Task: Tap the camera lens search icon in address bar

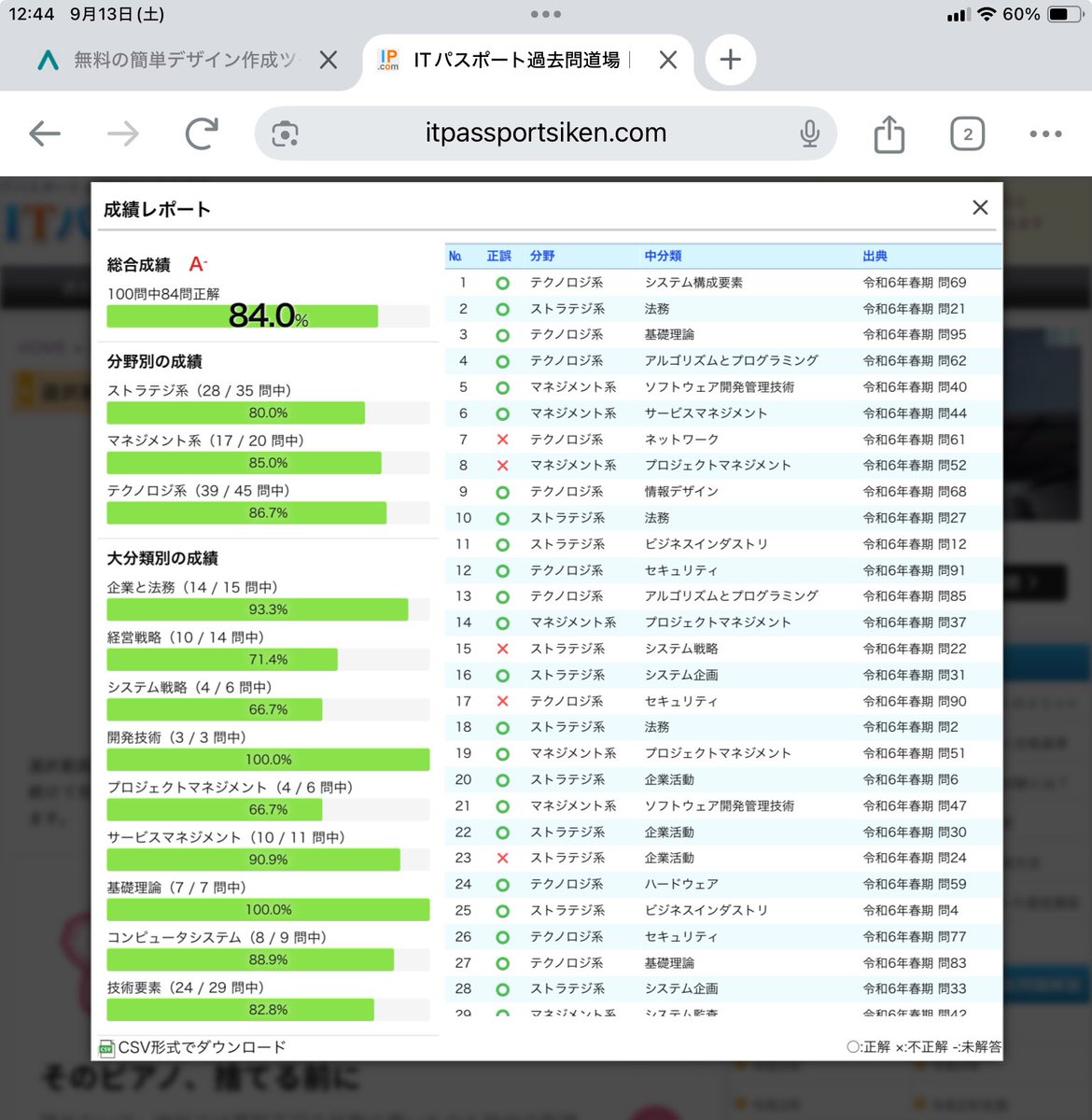Action: [285, 134]
